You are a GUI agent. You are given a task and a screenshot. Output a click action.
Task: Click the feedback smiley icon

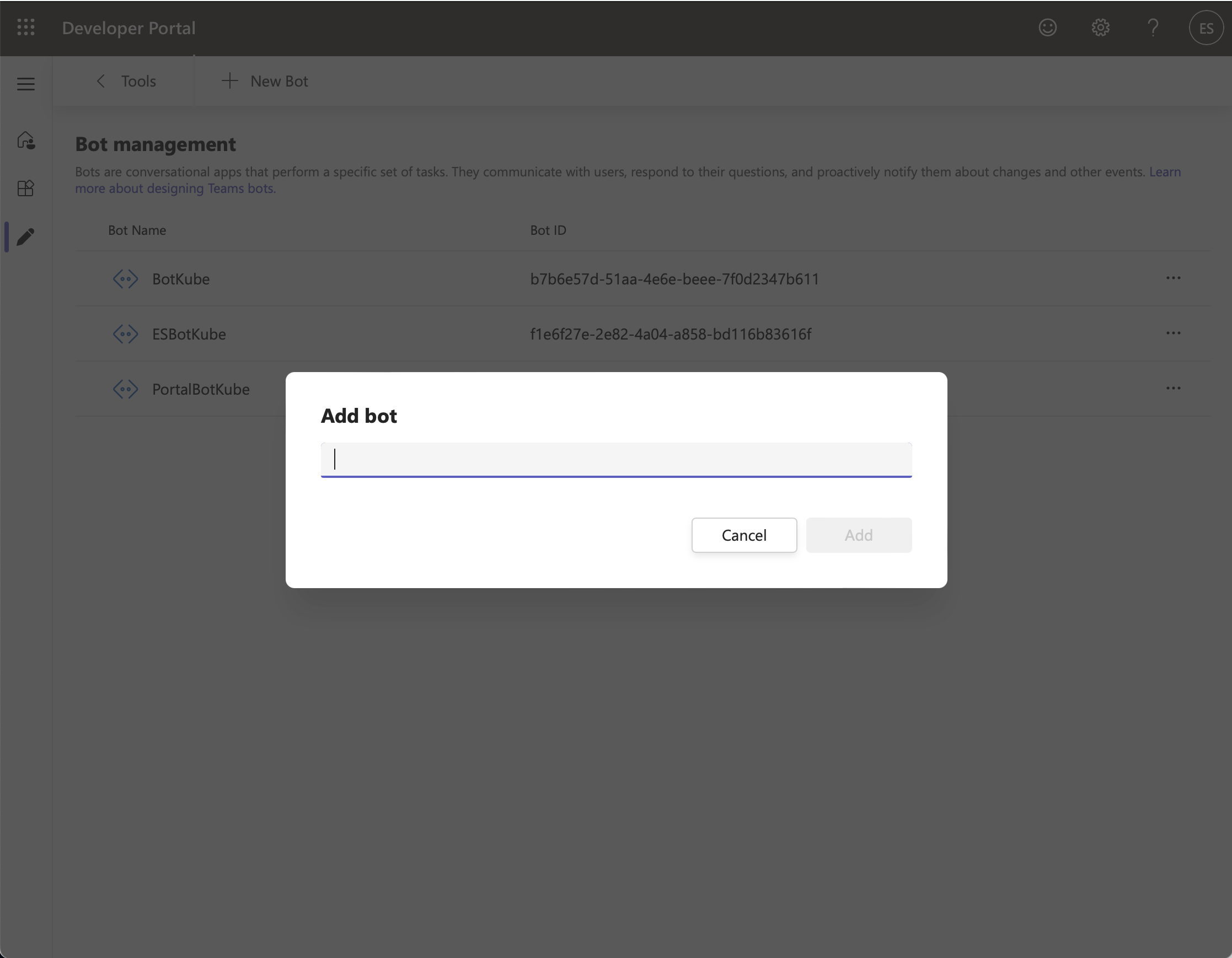click(1048, 28)
